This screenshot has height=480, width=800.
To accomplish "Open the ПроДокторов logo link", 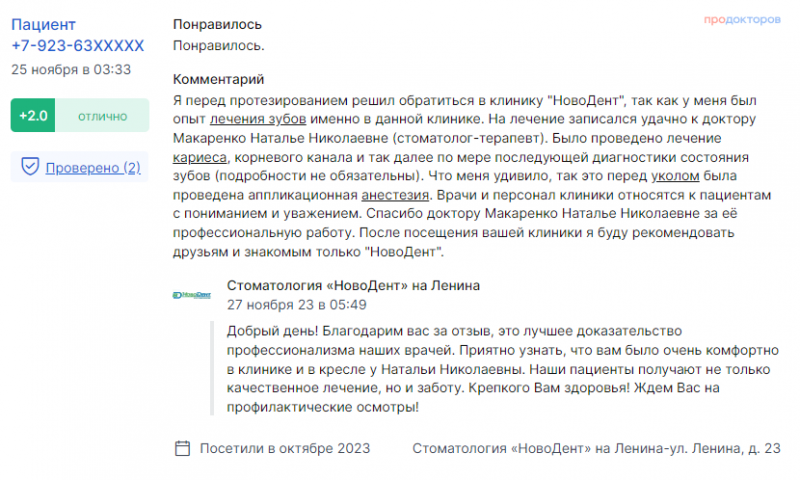I will [x=742, y=19].
